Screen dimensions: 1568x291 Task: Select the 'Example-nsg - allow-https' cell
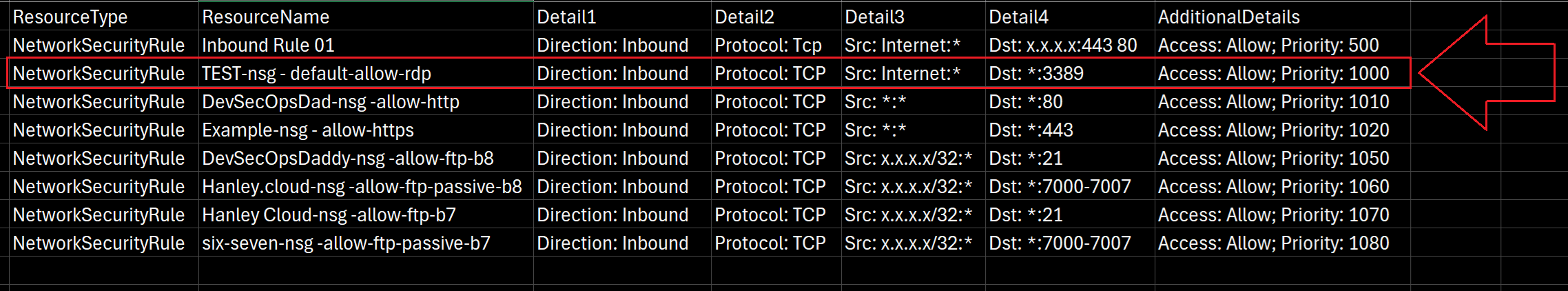coord(307,130)
